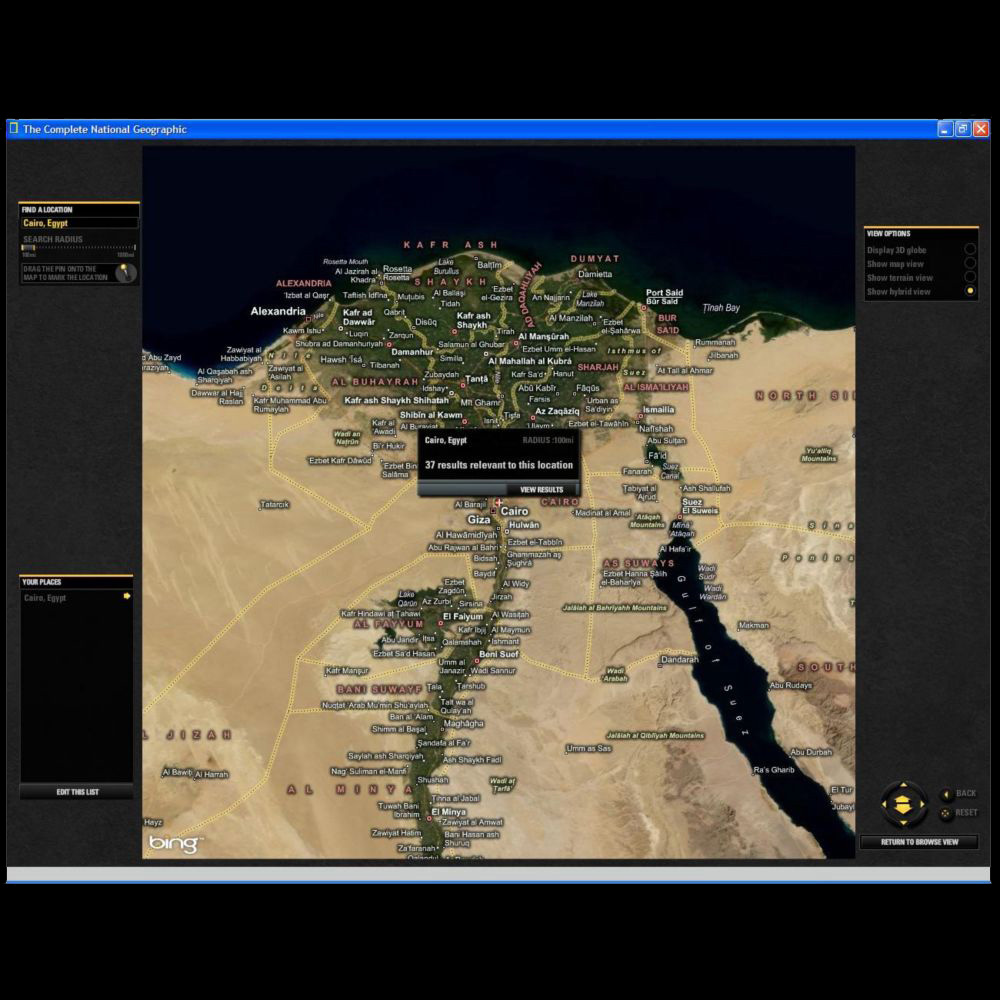Image resolution: width=1000 pixels, height=1000 pixels.
Task: Click the Alexandria label on the map
Action: (x=278, y=312)
